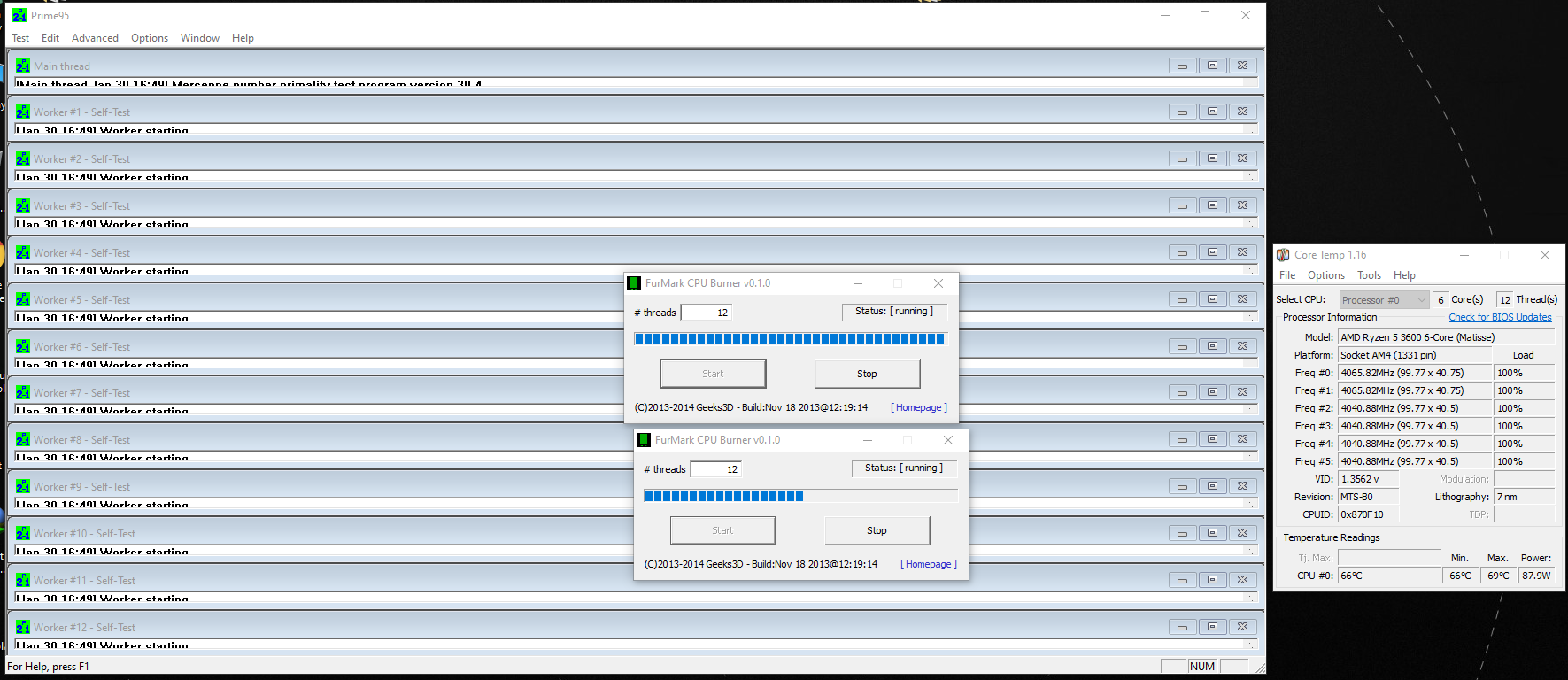Click the Lithography value 7 nm
The image size is (1568, 680).
pyautogui.click(x=1525, y=497)
